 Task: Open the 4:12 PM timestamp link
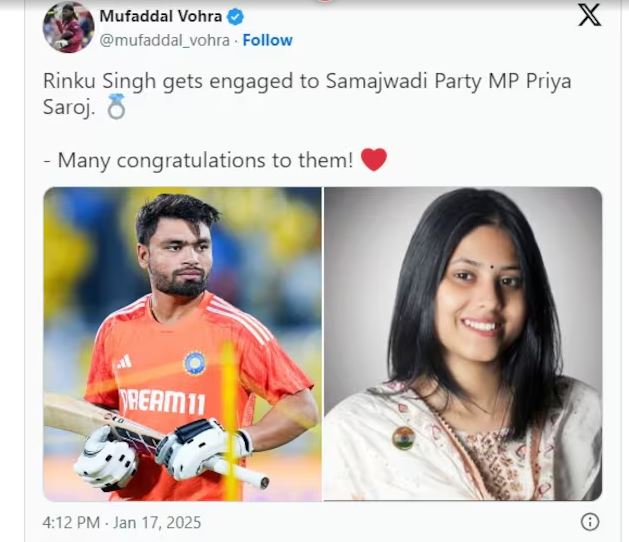(71, 523)
